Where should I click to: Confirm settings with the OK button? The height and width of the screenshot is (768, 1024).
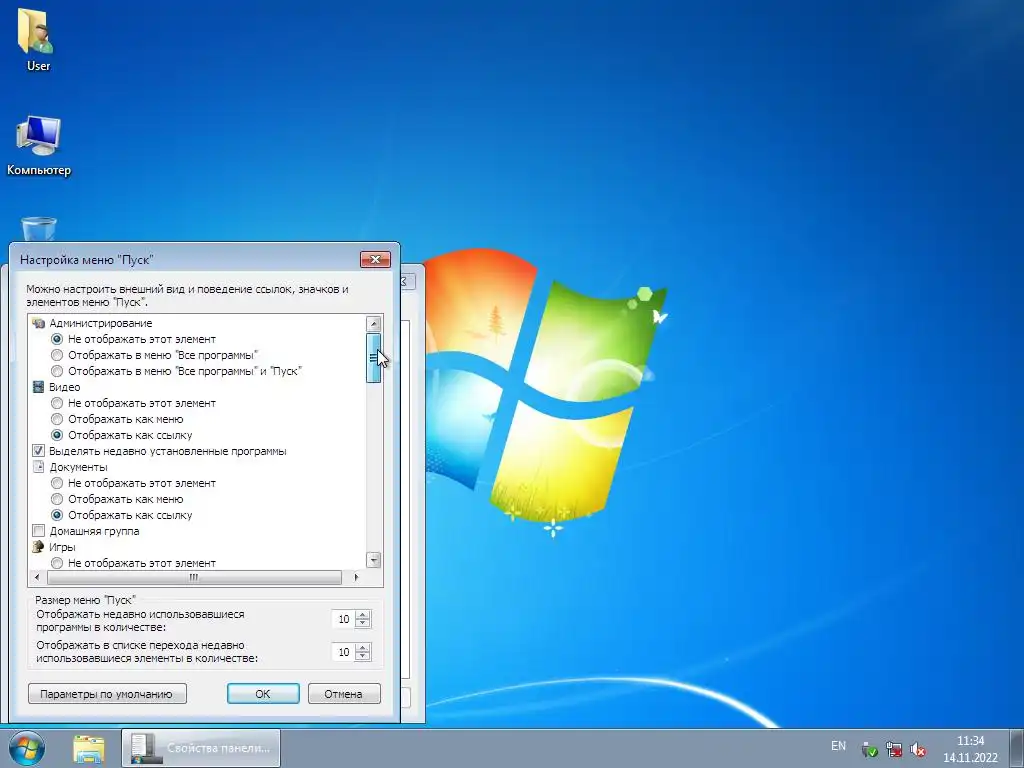pyautogui.click(x=263, y=694)
